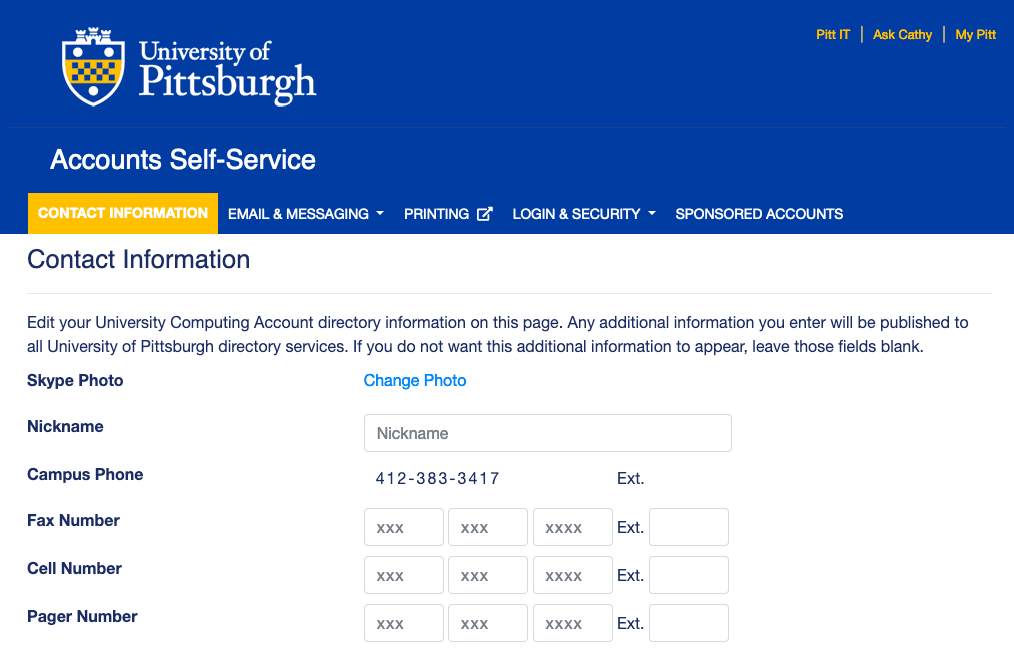The height and width of the screenshot is (648, 1014).
Task: Click the University of Pittsburgh shield logo
Action: pos(93,67)
